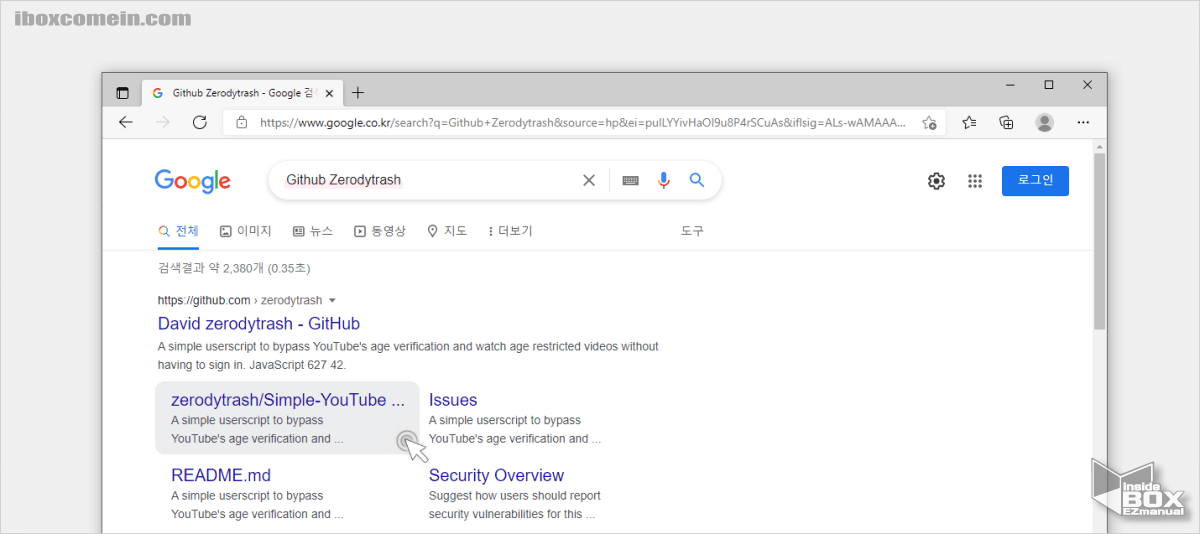This screenshot has width=1200, height=534.
Task: Open the Google apps grid
Action: [x=975, y=181]
